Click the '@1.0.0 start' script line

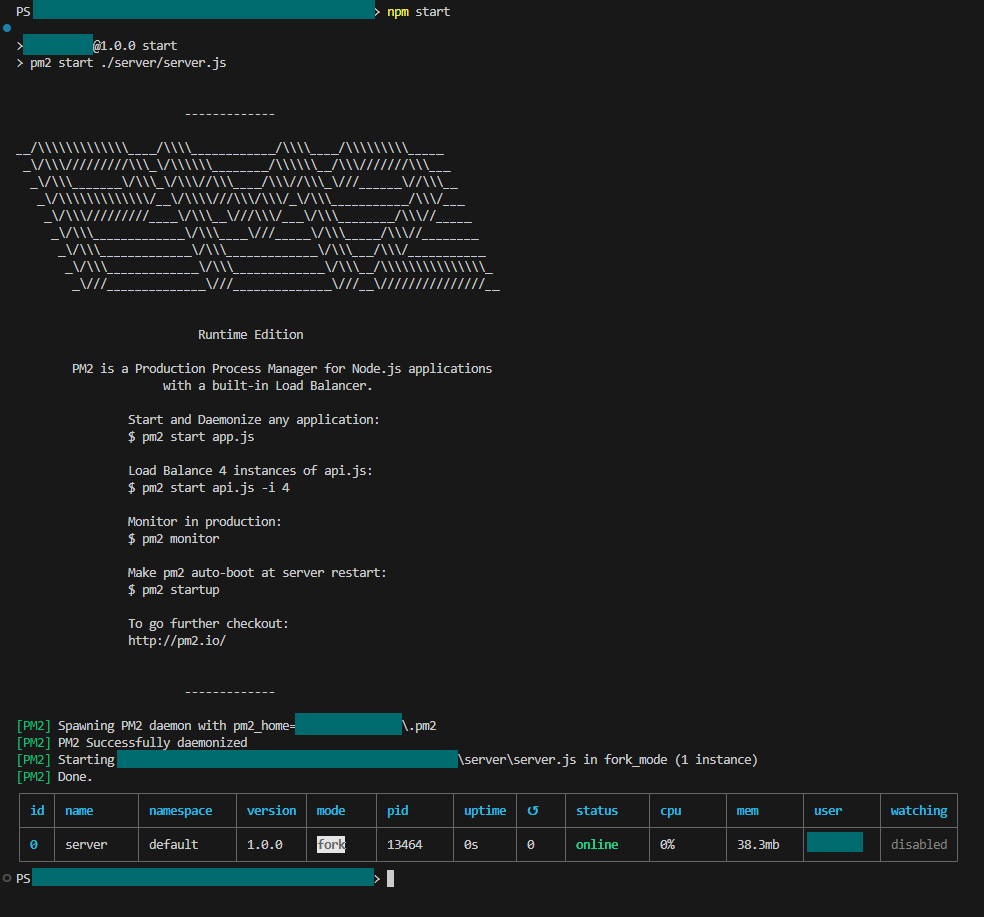tap(135, 46)
